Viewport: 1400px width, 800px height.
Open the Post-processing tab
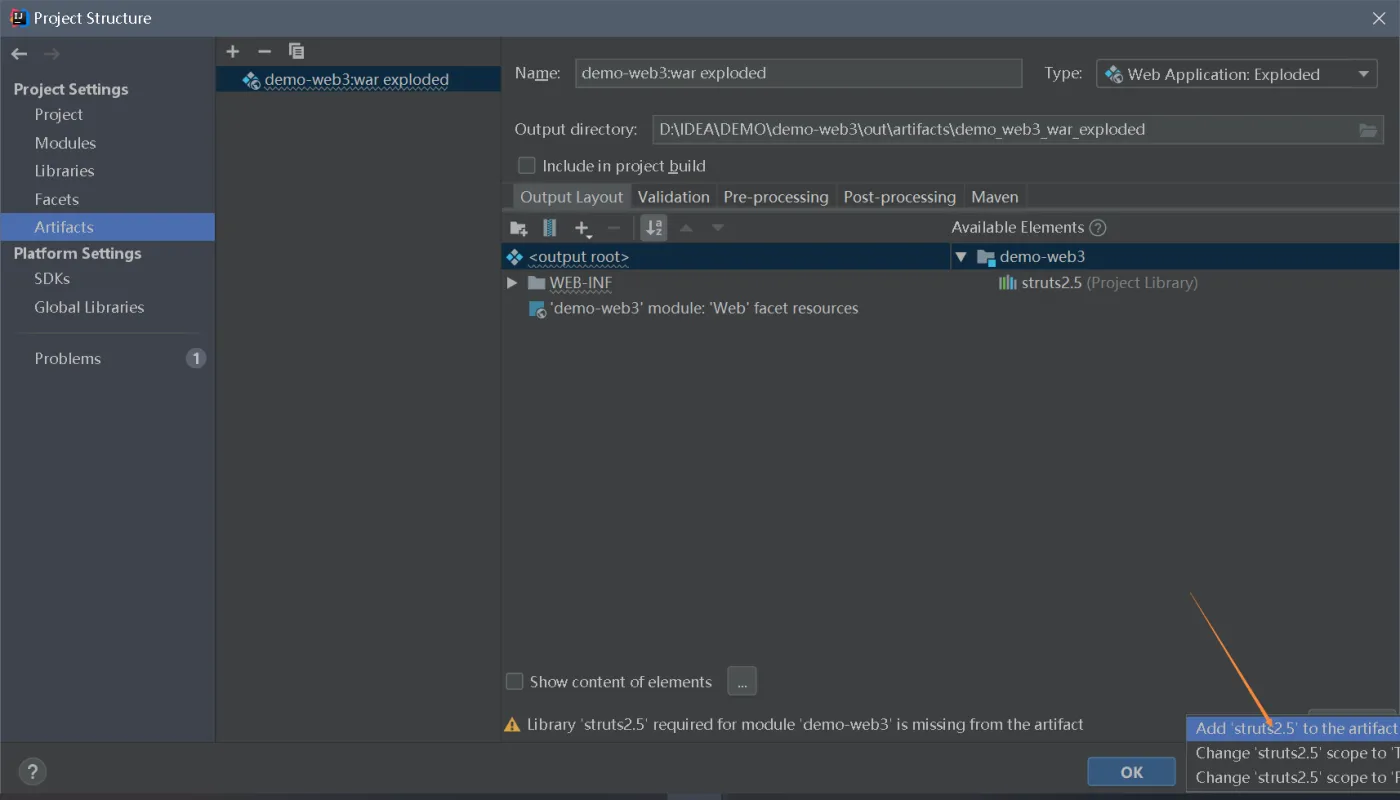click(x=900, y=197)
